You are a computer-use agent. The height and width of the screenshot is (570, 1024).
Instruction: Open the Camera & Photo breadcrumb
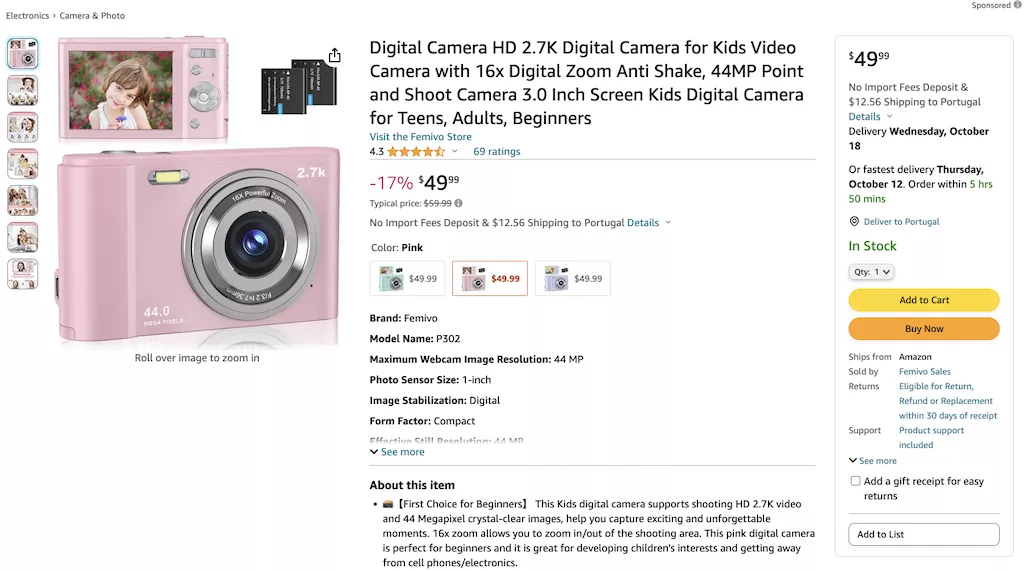92,16
